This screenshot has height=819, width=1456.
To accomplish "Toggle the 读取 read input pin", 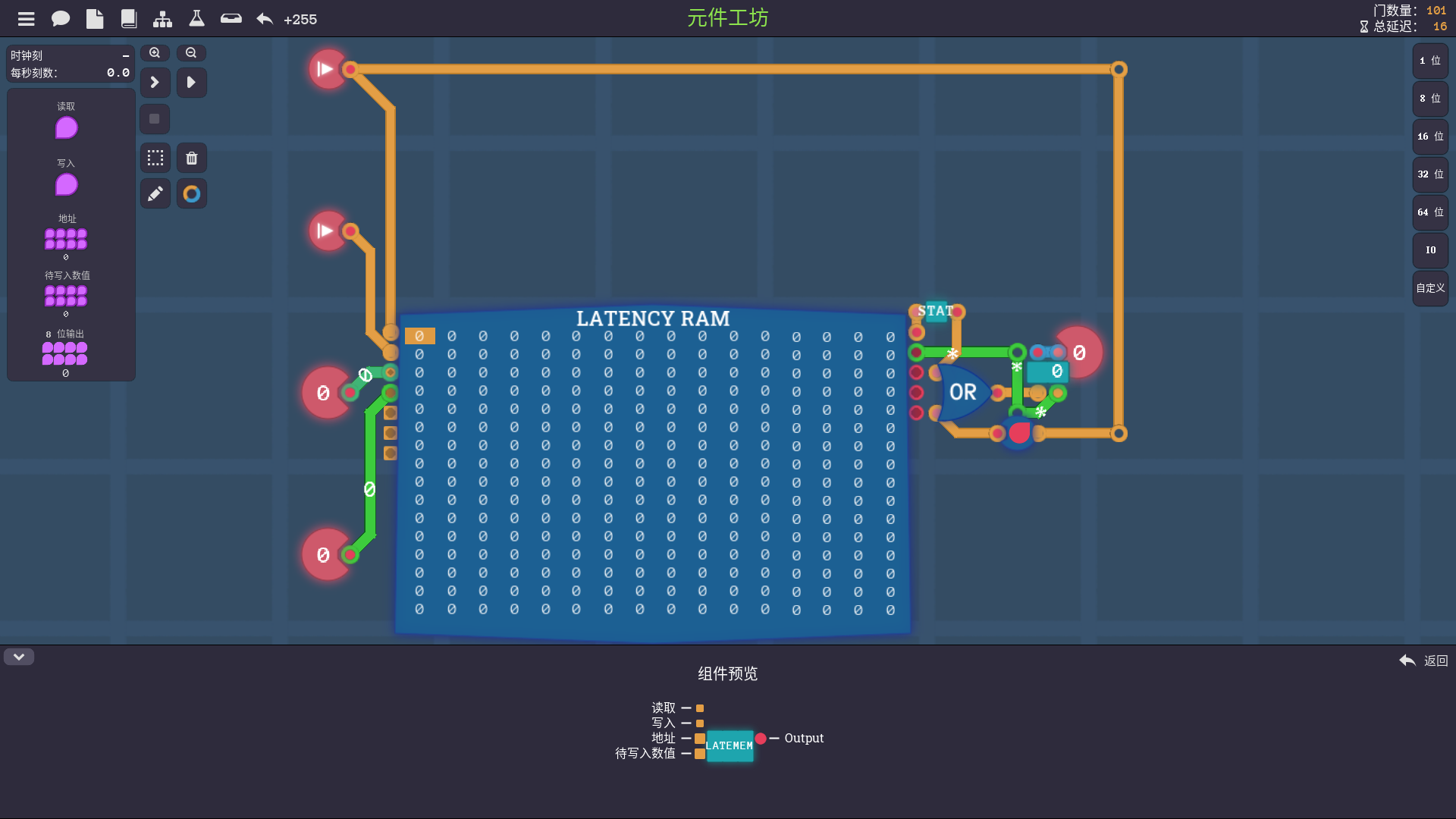I will point(66,127).
